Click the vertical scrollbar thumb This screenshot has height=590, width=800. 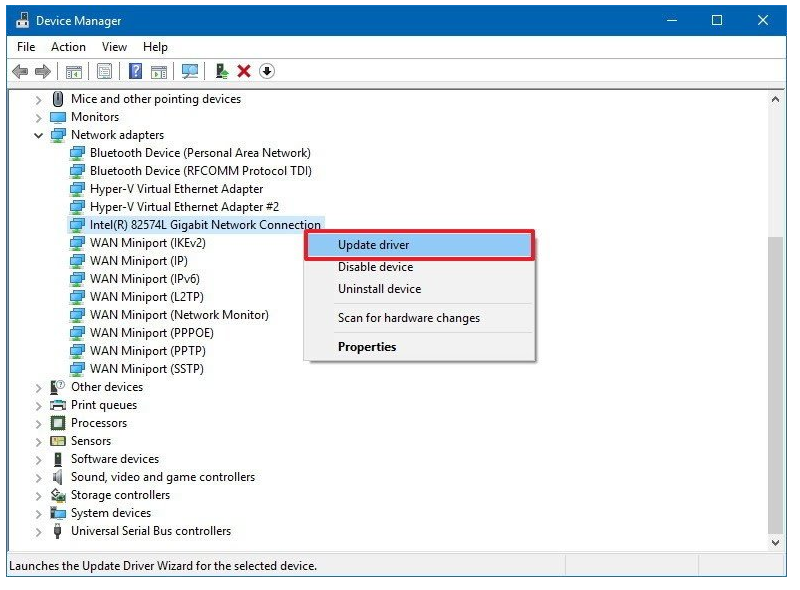(776, 385)
